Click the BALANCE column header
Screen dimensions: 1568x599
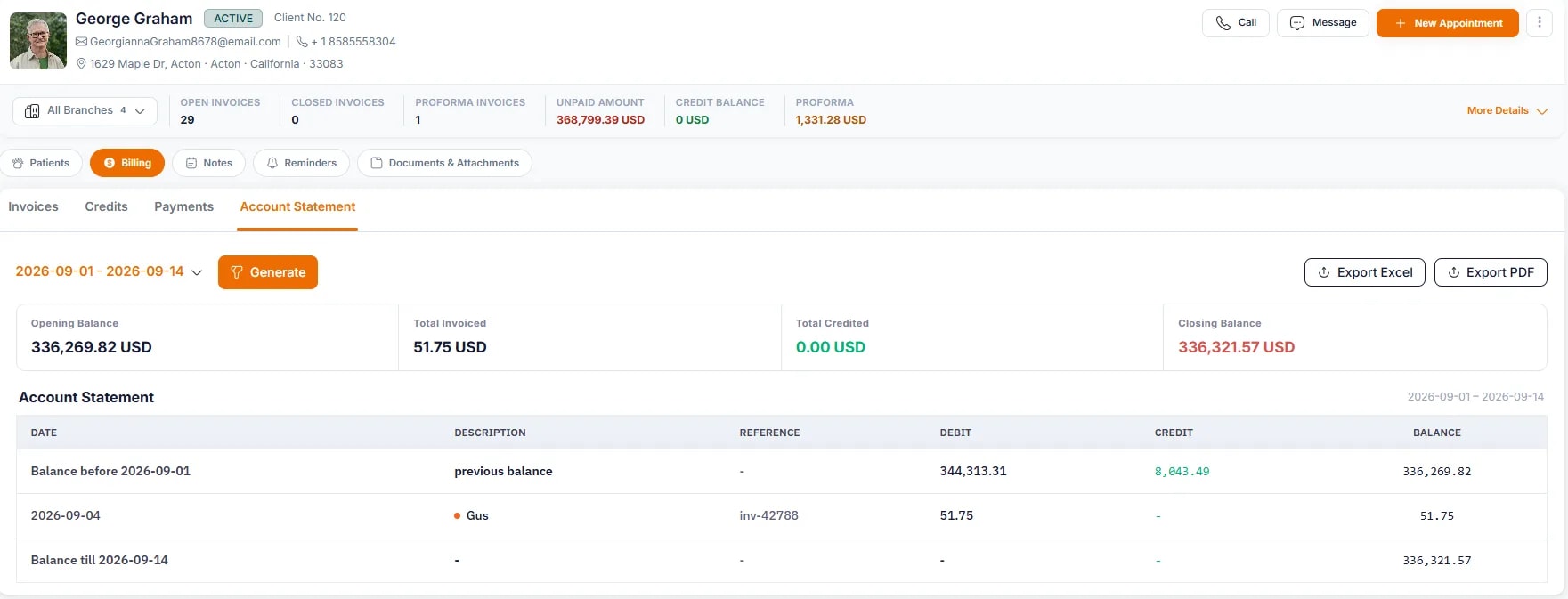1437,433
